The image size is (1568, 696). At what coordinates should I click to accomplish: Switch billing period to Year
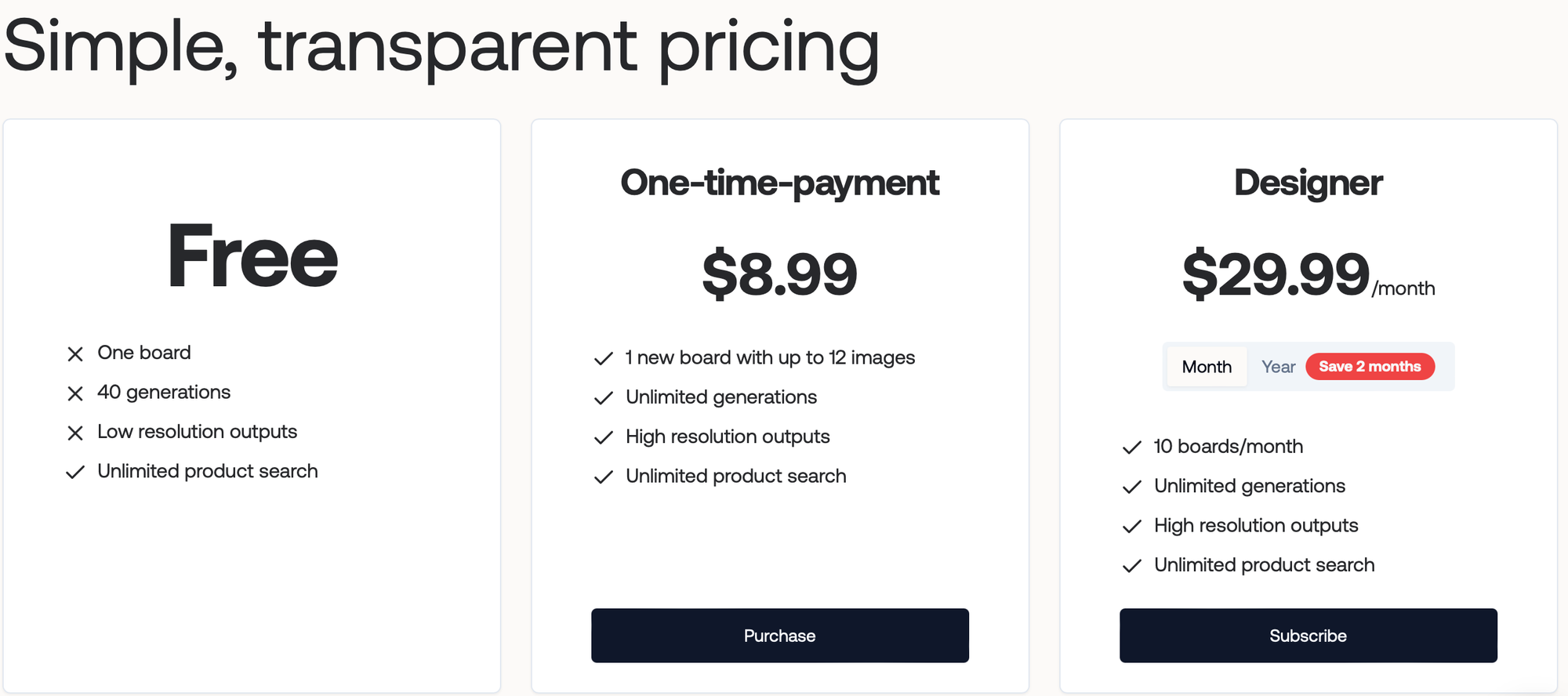[1278, 367]
